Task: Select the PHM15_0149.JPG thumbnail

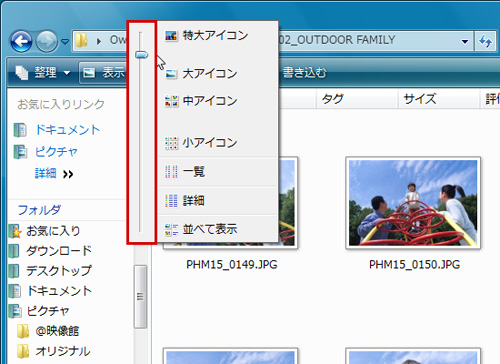Action: click(288, 203)
